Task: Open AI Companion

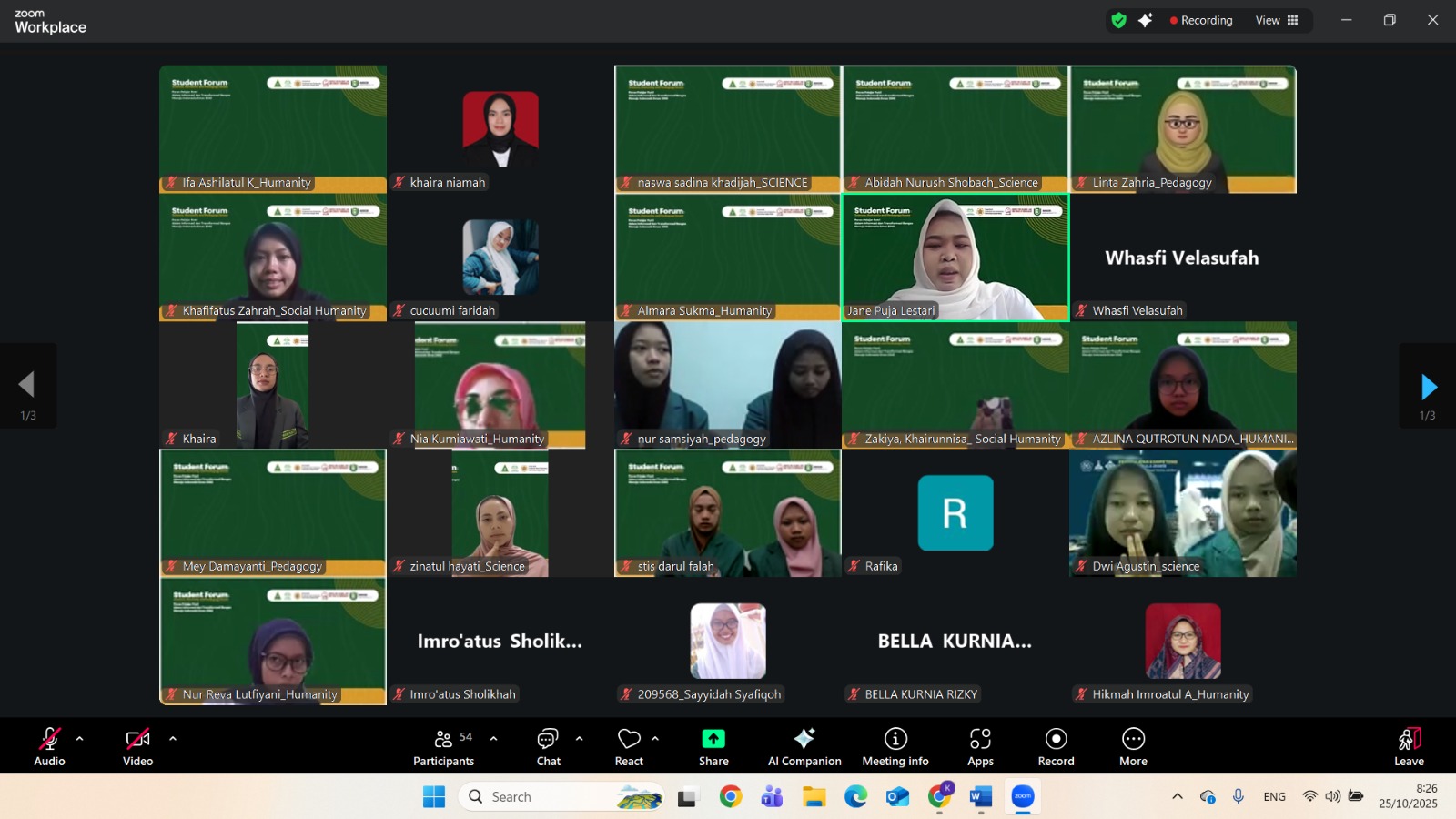Action: pyautogui.click(x=804, y=746)
